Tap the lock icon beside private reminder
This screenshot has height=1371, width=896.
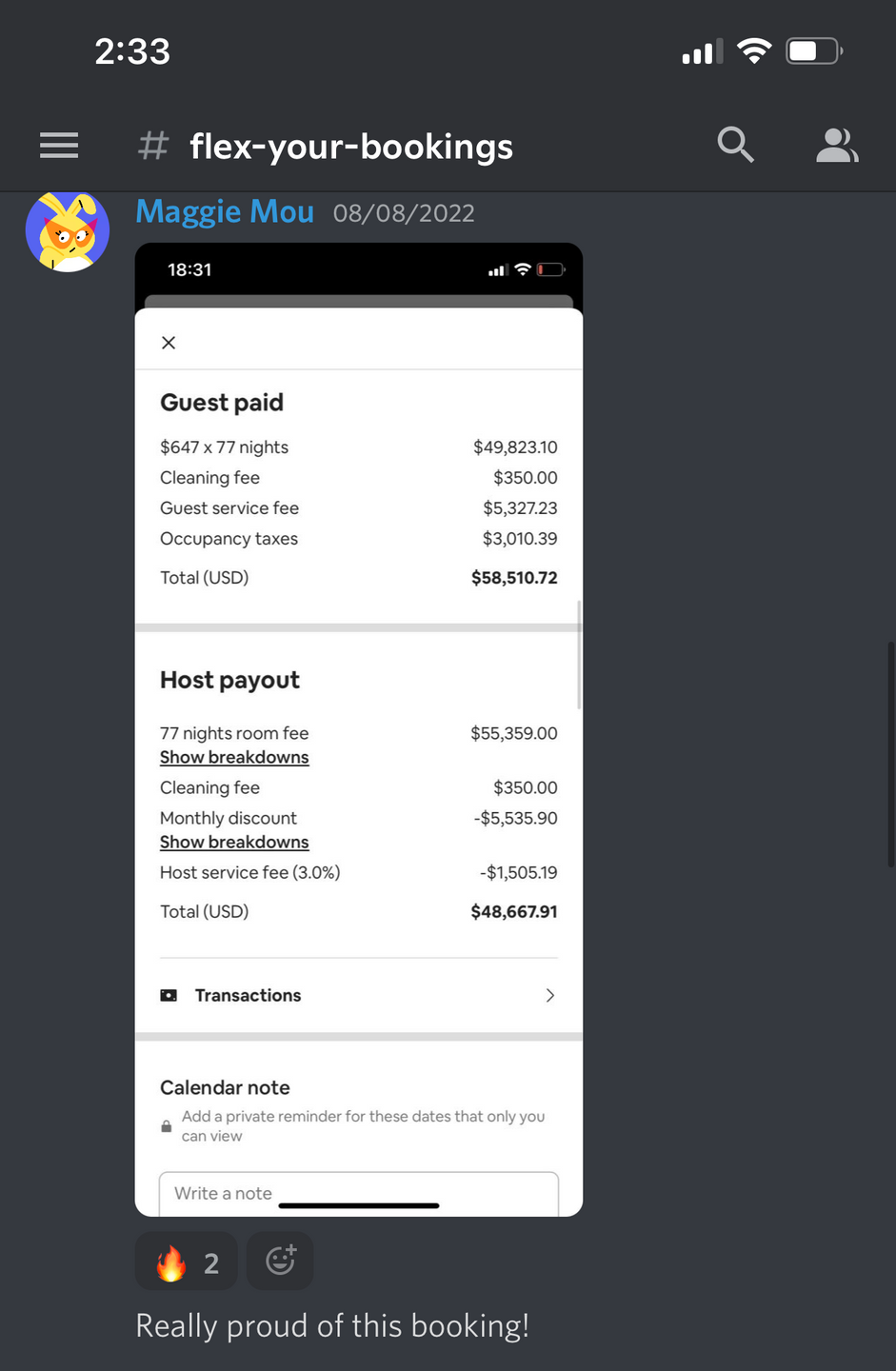tap(167, 1127)
